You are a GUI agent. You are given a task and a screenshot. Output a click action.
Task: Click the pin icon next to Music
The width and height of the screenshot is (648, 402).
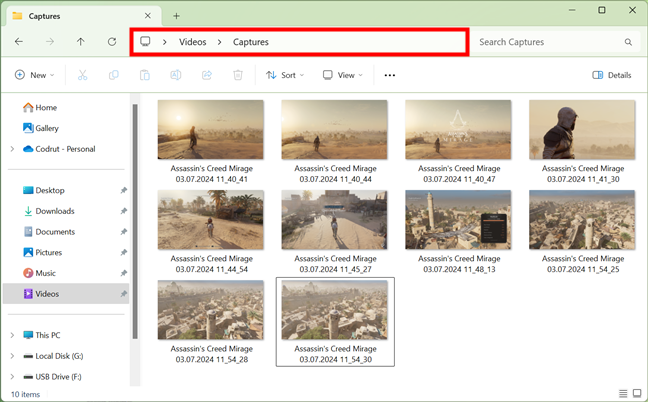(x=123, y=273)
